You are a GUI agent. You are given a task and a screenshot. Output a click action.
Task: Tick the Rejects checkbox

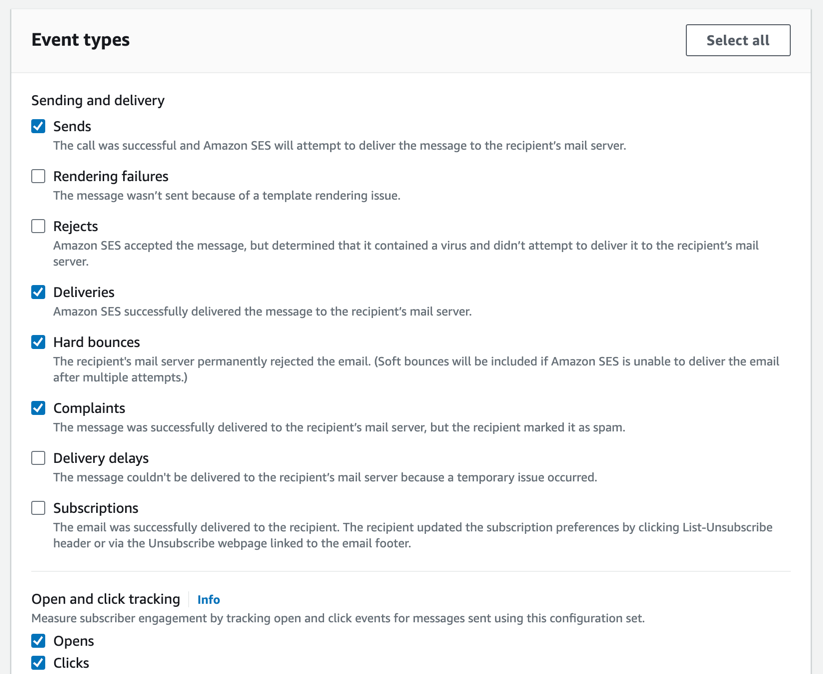[x=38, y=226]
